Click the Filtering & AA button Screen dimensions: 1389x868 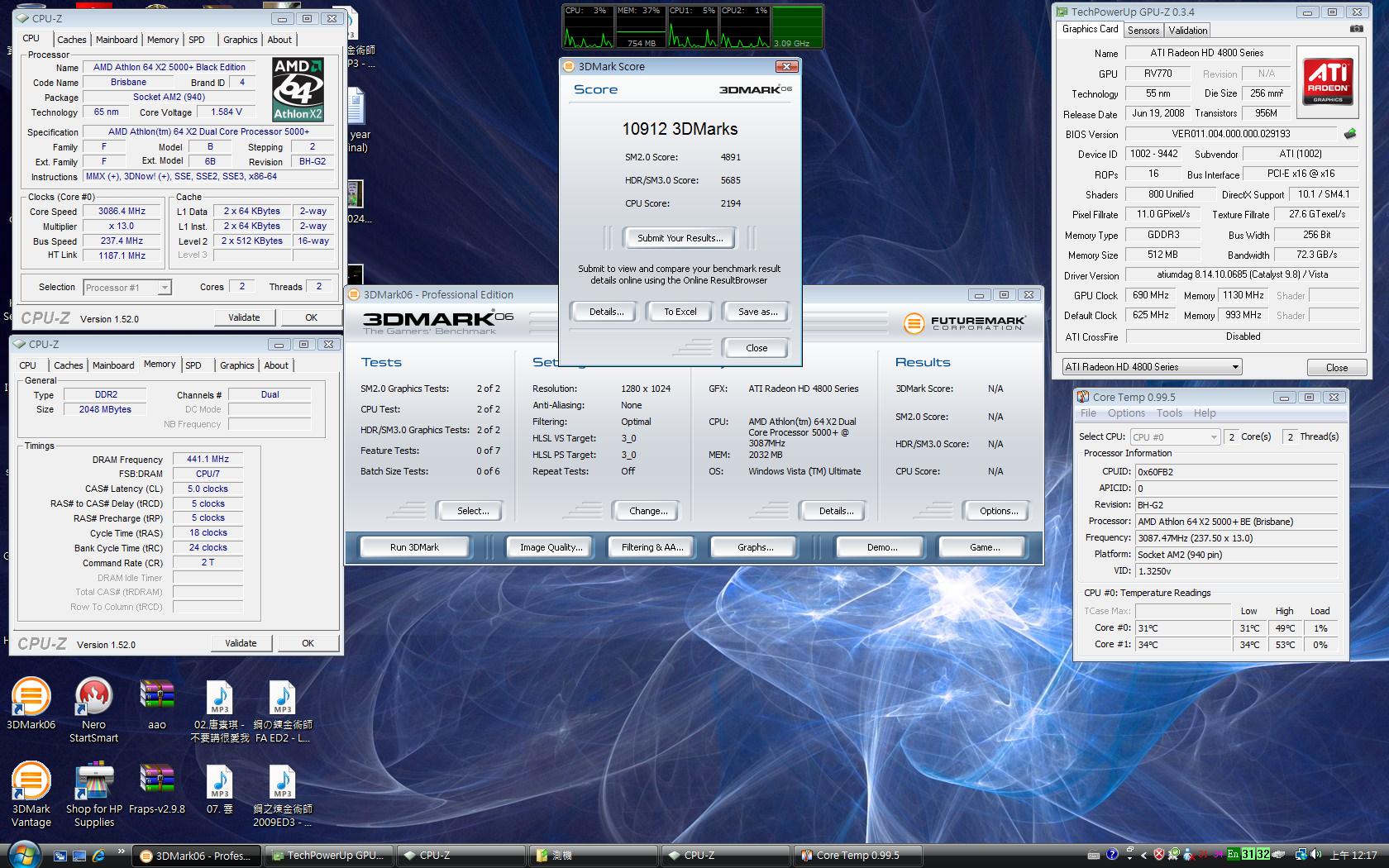(652, 547)
